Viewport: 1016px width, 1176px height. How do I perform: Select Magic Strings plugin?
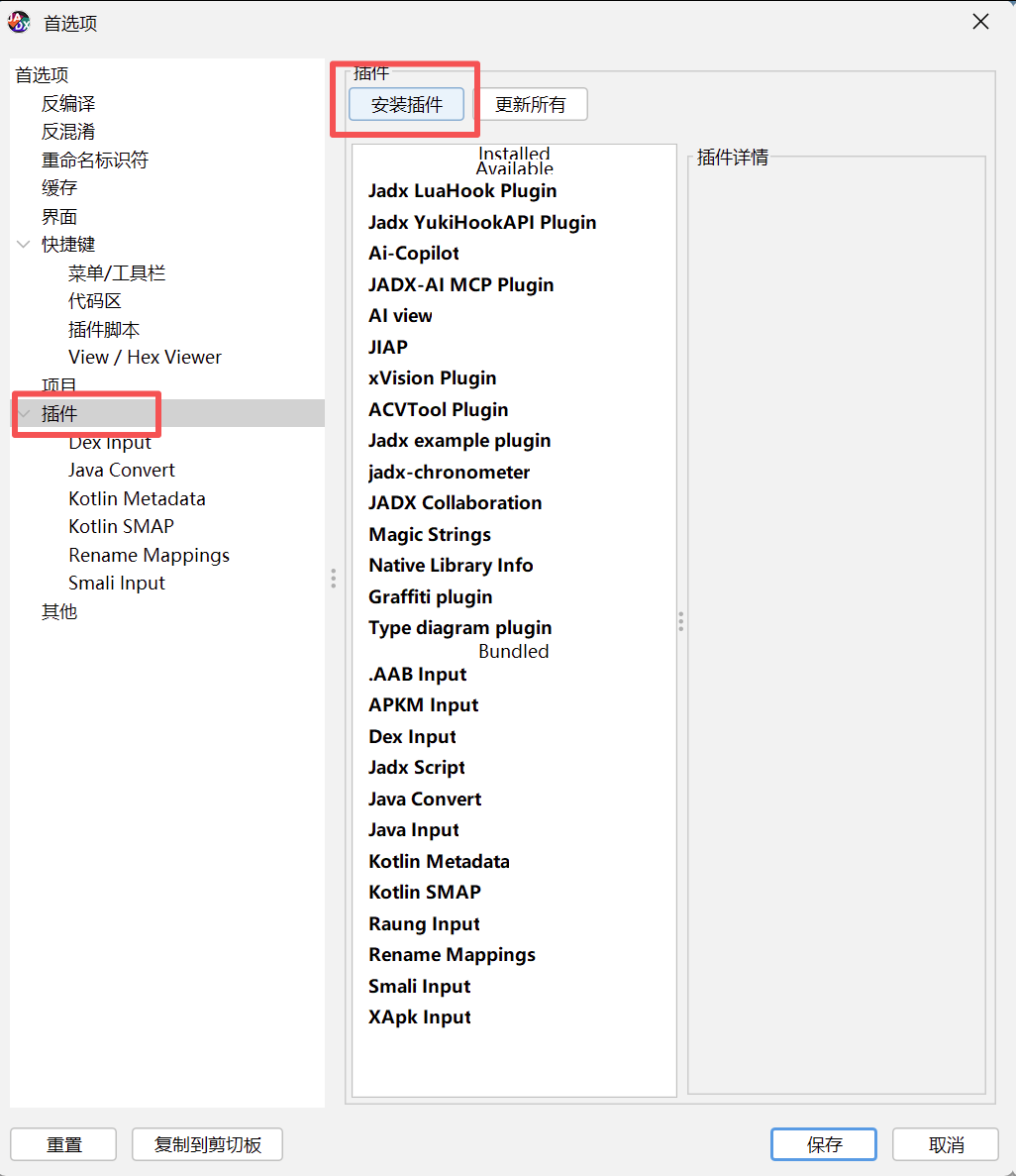(x=430, y=535)
